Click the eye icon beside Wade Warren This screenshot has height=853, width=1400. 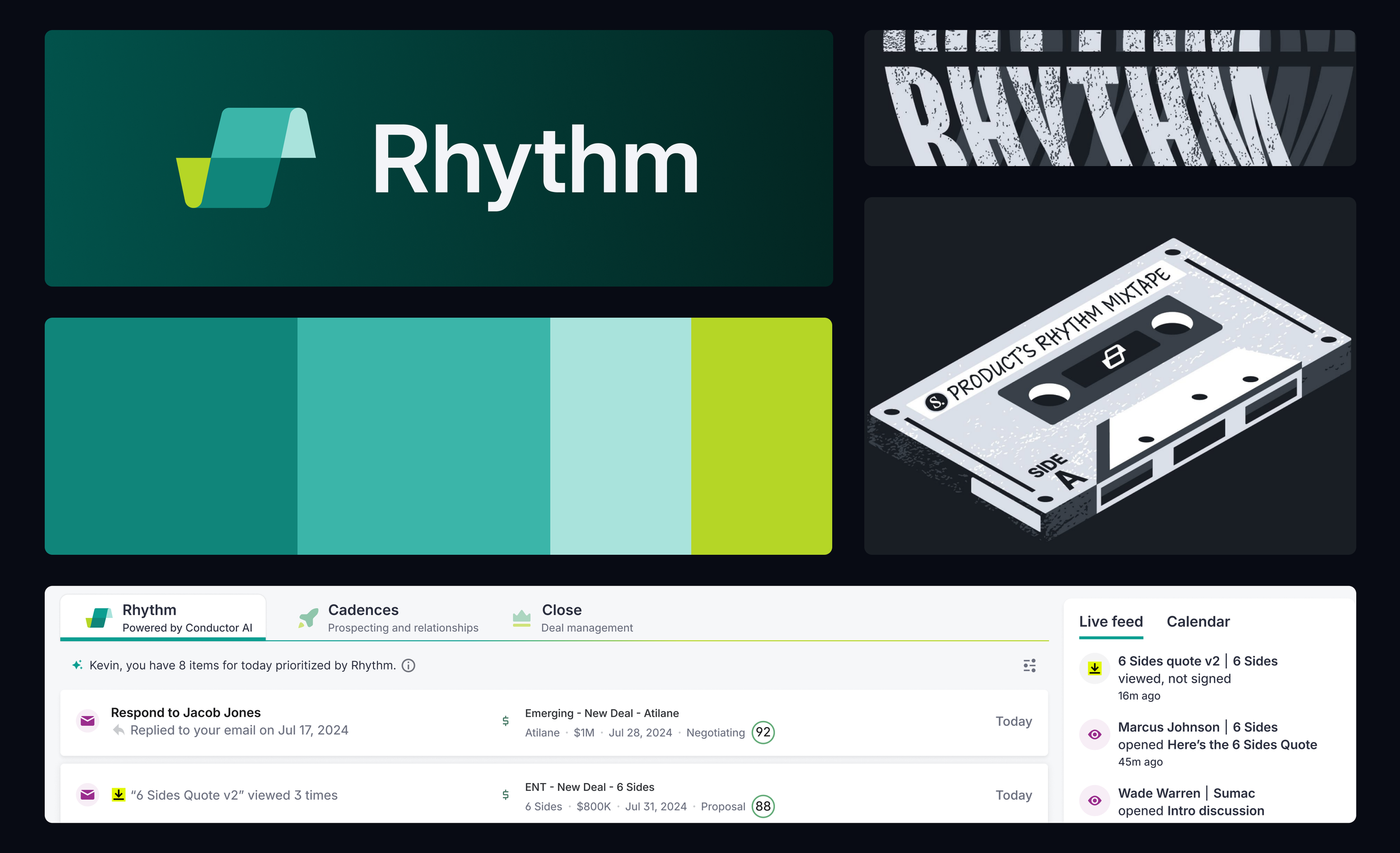(x=1094, y=800)
